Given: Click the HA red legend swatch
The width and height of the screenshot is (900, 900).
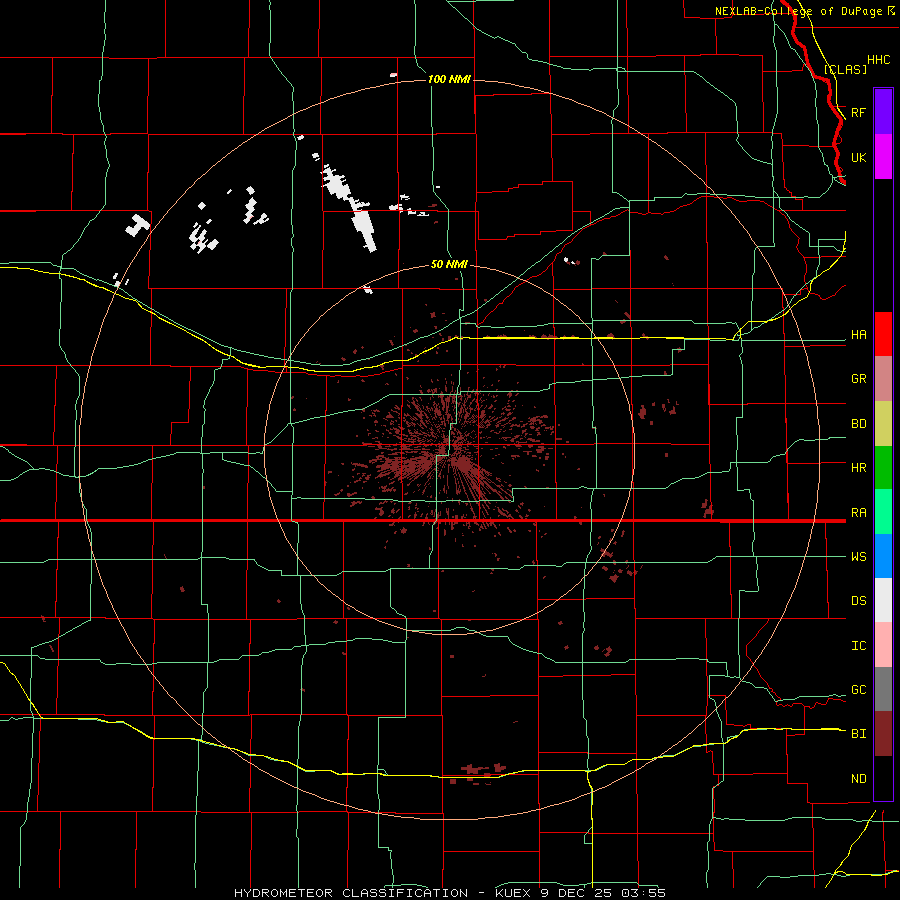Looking at the screenshot, I should (883, 334).
